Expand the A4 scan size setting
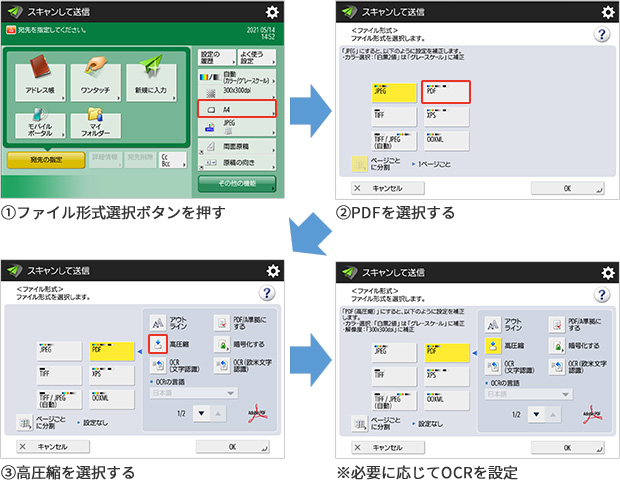620x480 pixels. pos(236,107)
